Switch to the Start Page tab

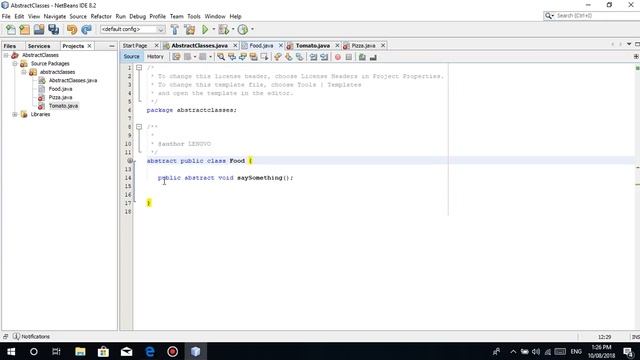(x=135, y=46)
